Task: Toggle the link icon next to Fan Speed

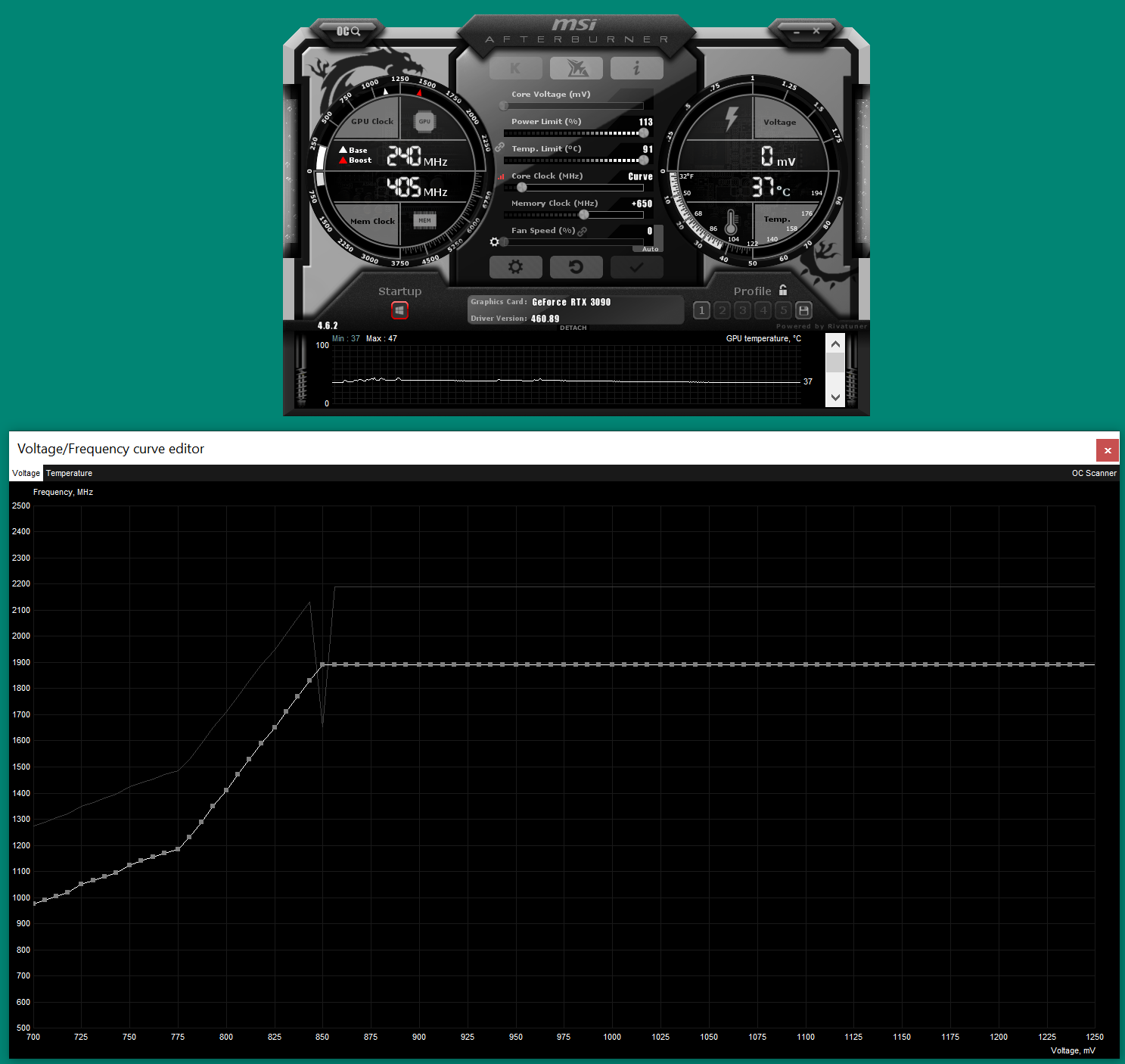Action: 583,231
